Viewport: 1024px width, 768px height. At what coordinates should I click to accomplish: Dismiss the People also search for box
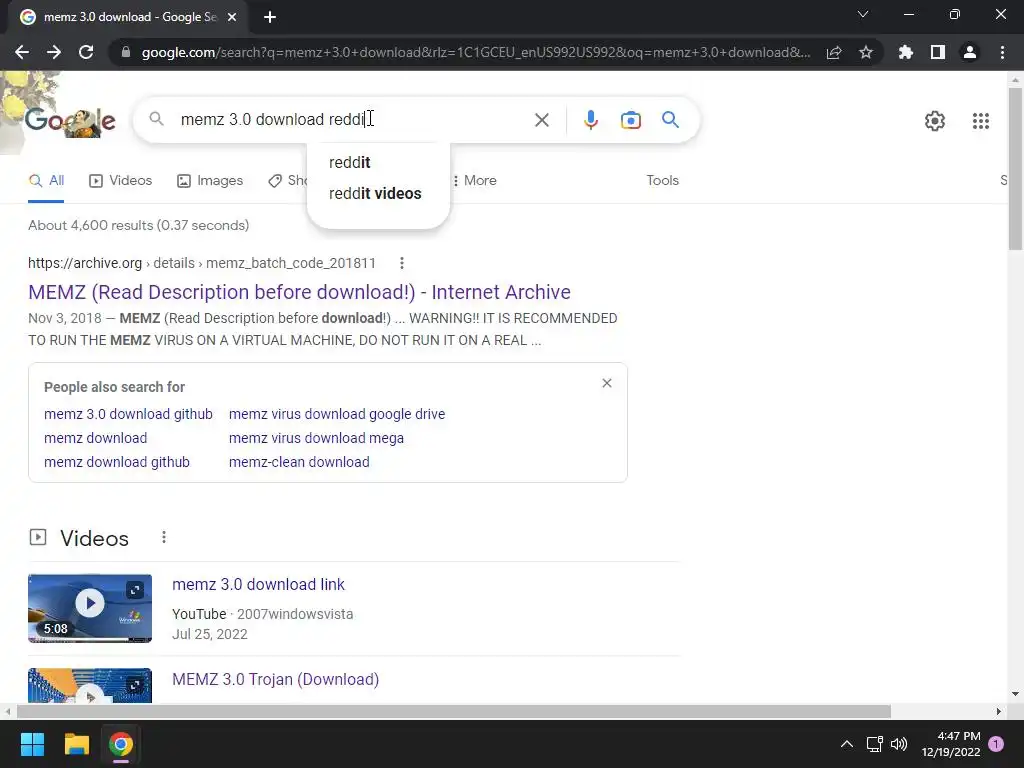point(607,383)
